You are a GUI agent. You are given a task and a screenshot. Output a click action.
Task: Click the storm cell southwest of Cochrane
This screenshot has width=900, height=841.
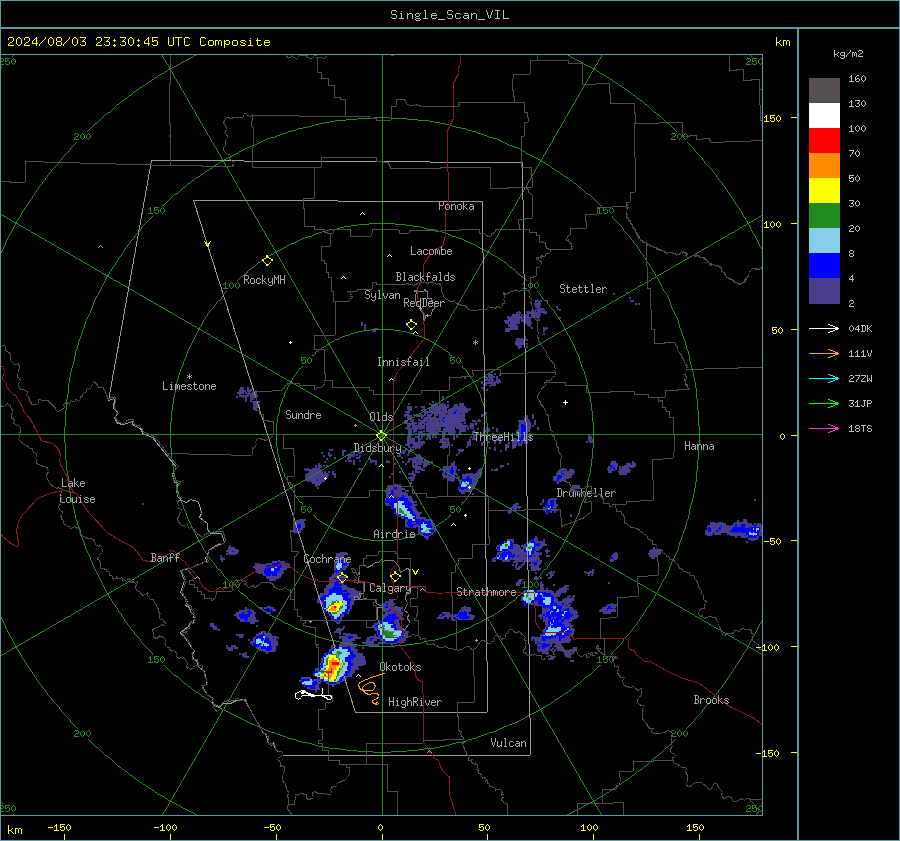335,603
